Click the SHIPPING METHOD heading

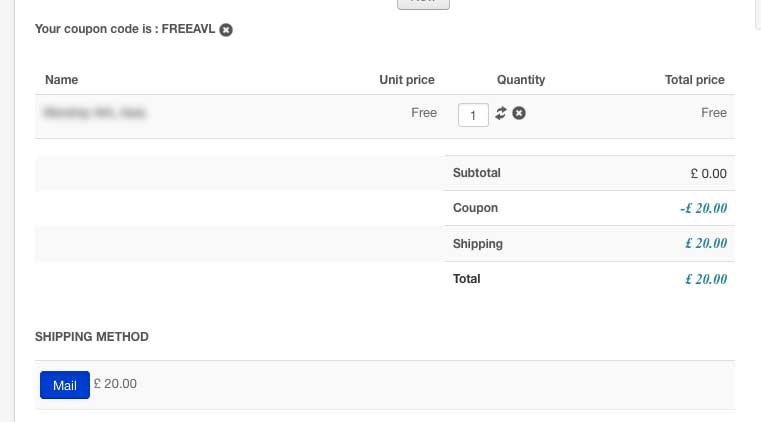(92, 337)
